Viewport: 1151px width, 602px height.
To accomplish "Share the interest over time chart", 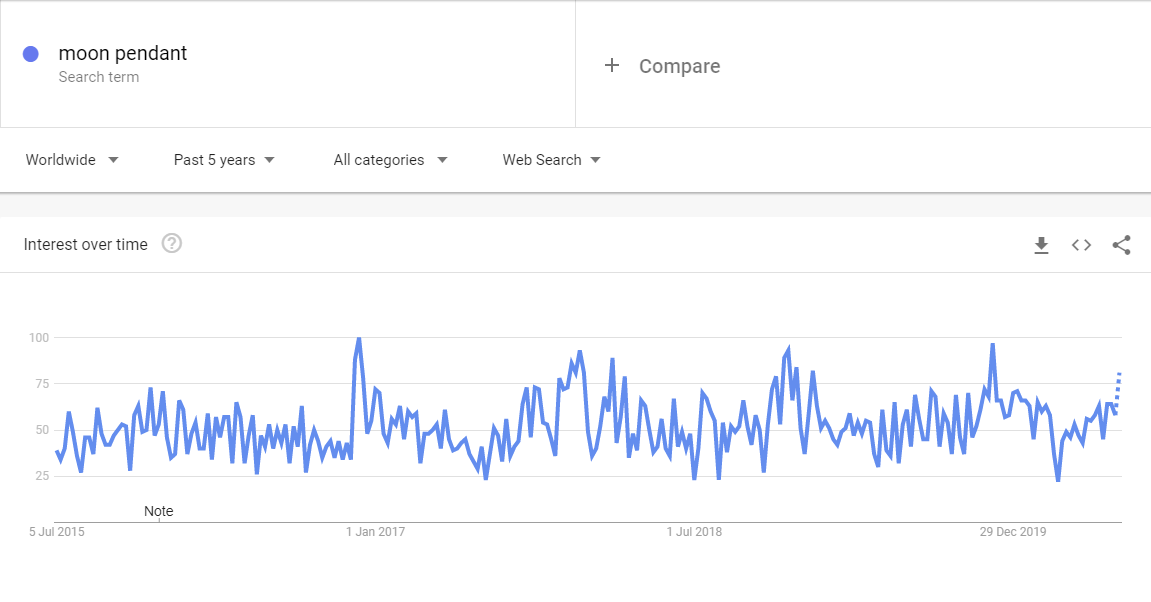I will (x=1121, y=245).
